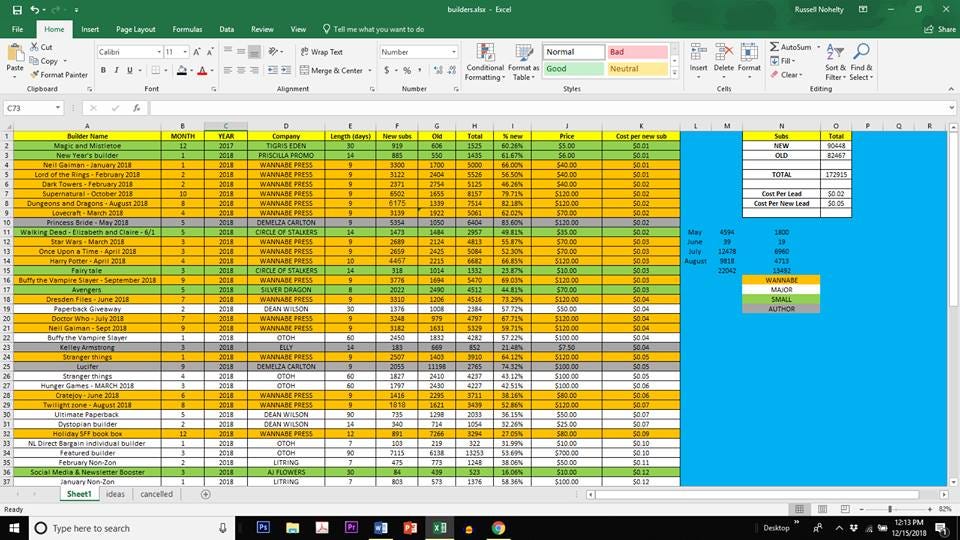Expand the Merge & Center options arrow
This screenshot has width=960, height=540.
(370, 71)
